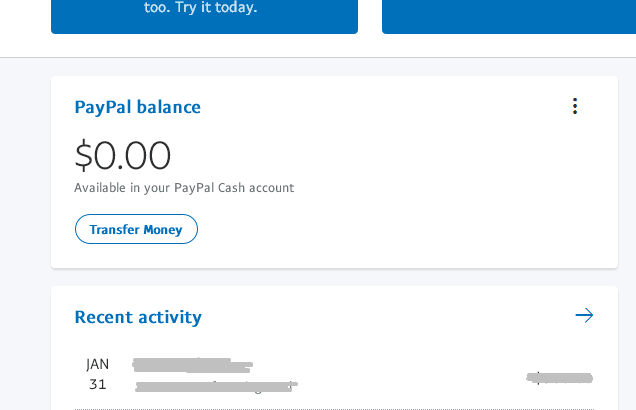Image resolution: width=636 pixels, height=410 pixels.
Task: Open the blurred transaction name on Jan 31
Action: pos(192,364)
